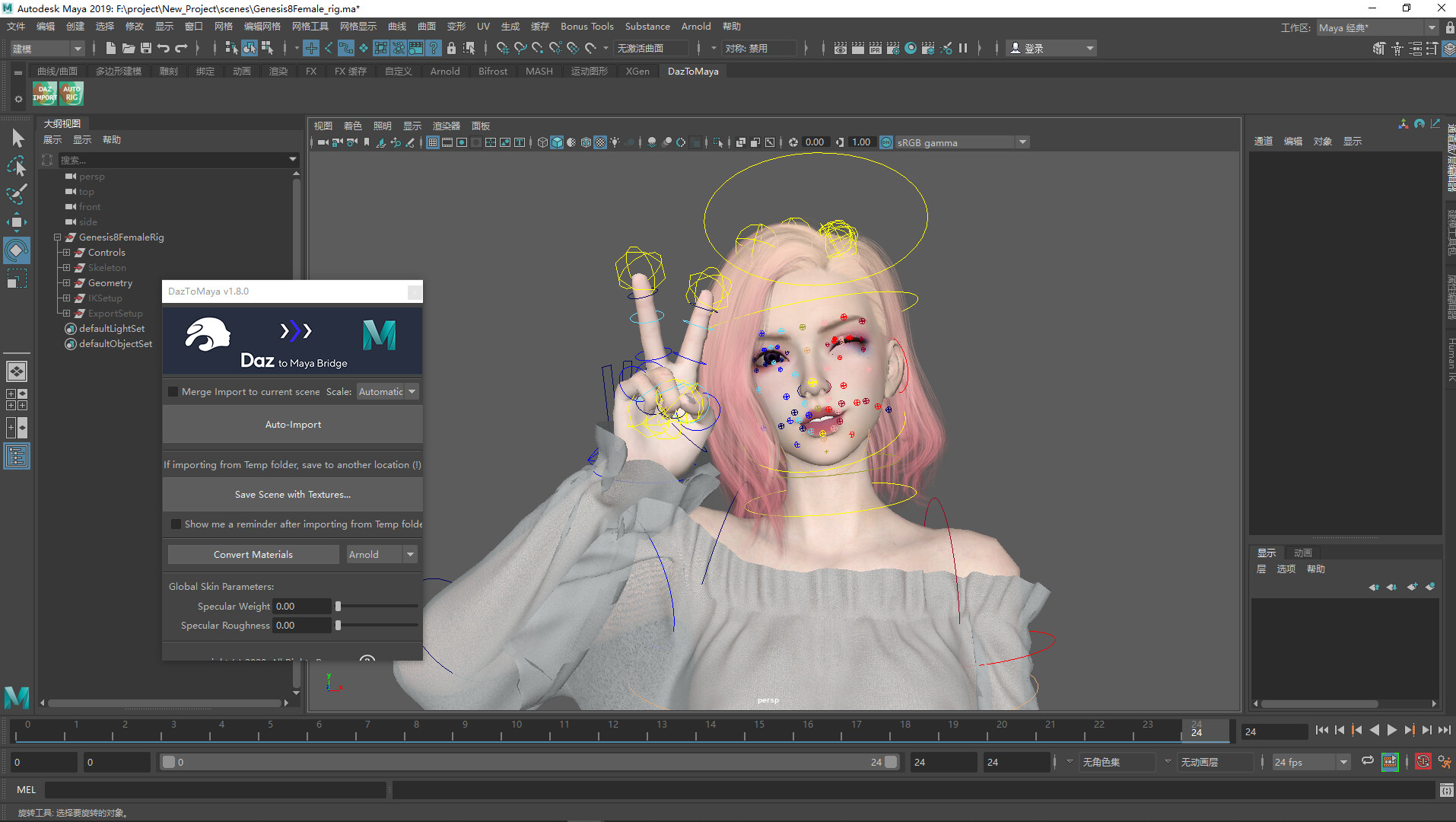Click the login account button
The height and width of the screenshot is (822, 1456).
pyautogui.click(x=1052, y=48)
